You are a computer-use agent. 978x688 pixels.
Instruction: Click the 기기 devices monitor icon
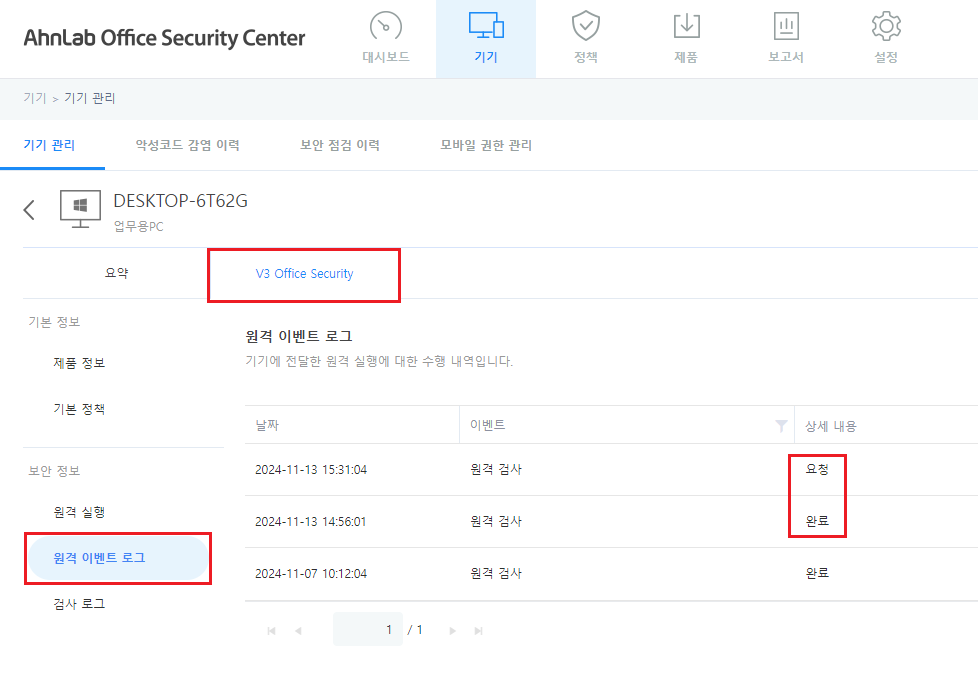(486, 27)
